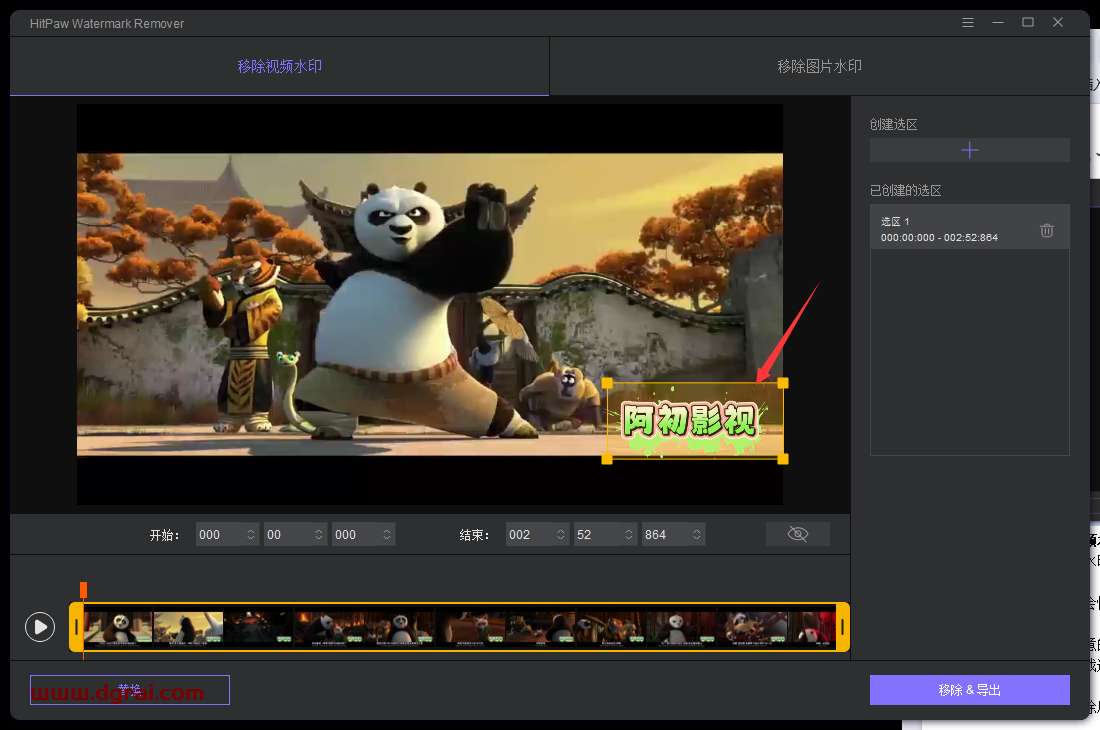Click the first timeline thumbnail frame
Screen dimensions: 1100x730
tap(118, 627)
